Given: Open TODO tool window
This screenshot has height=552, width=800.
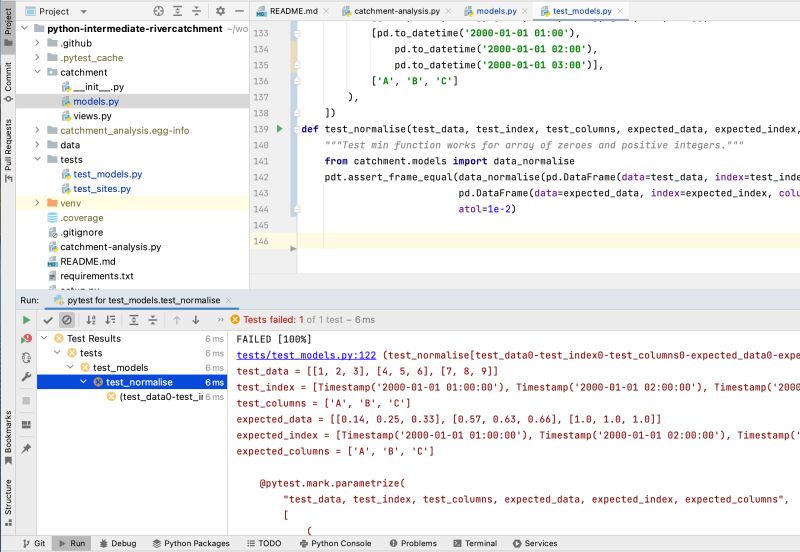Looking at the screenshot, I should [264, 543].
